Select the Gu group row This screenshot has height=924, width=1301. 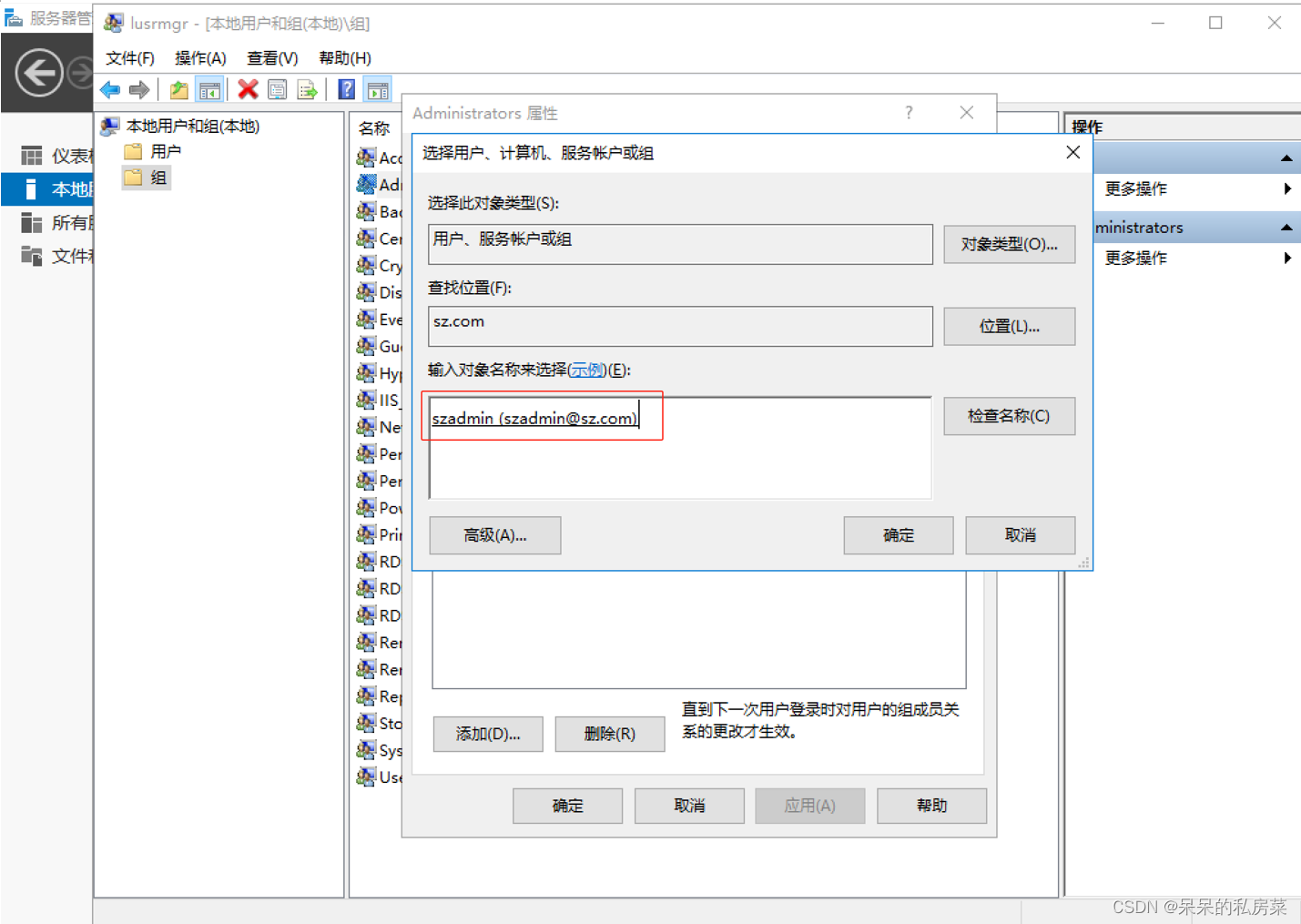[379, 346]
